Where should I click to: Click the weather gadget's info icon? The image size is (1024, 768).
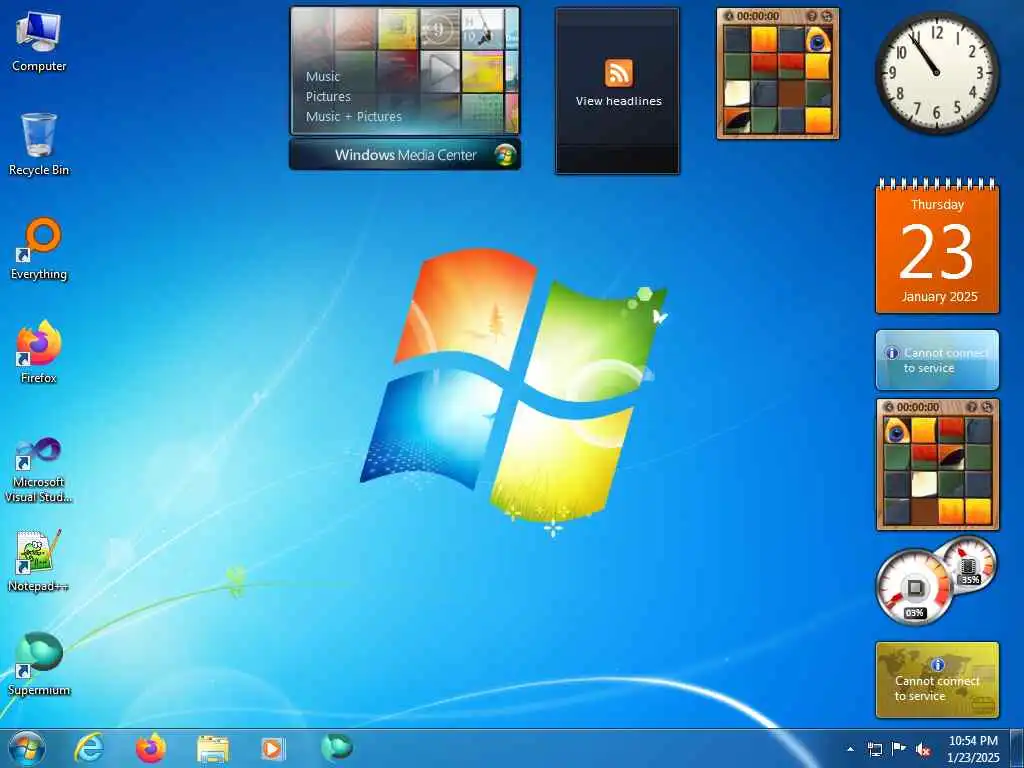pyautogui.click(x=892, y=353)
